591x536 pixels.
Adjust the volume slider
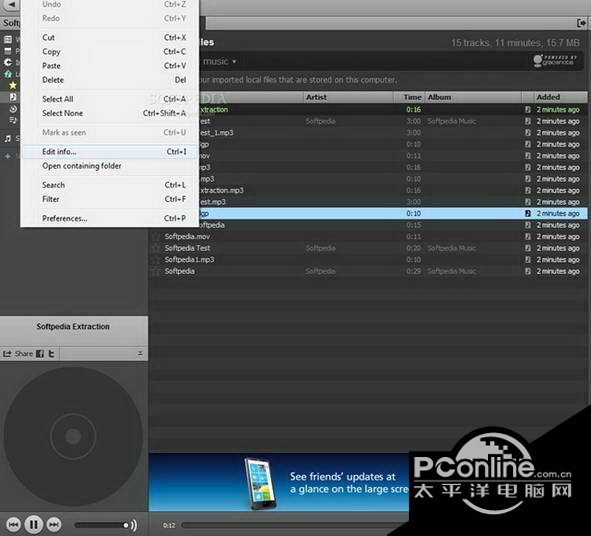[102, 525]
